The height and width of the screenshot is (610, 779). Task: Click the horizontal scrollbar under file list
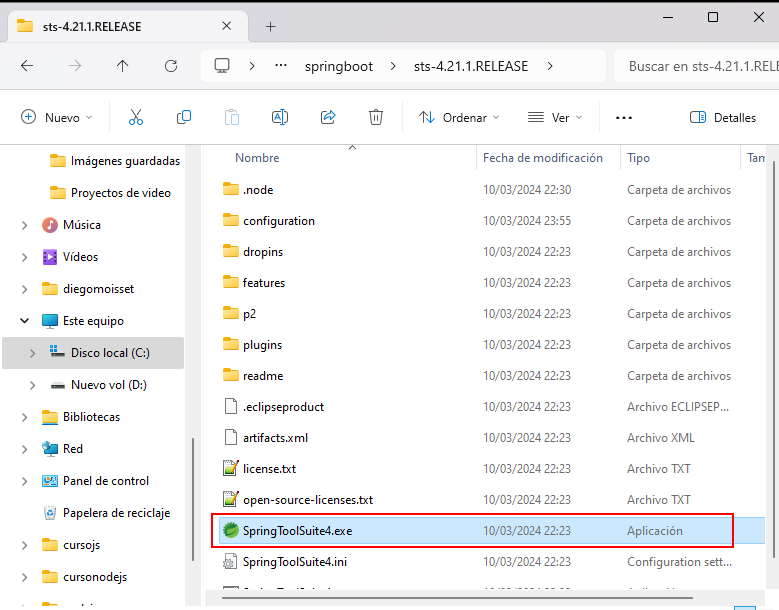tap(457, 598)
